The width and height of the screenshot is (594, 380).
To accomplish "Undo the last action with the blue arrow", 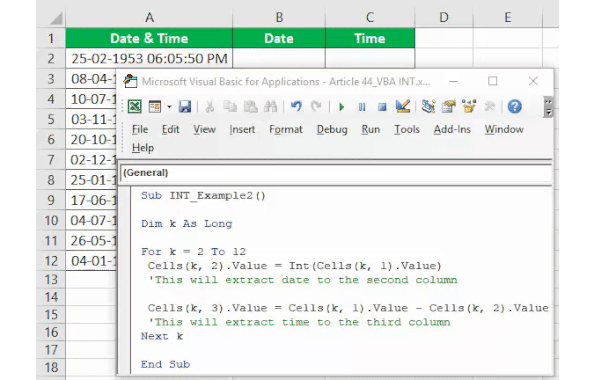I will pos(296,107).
